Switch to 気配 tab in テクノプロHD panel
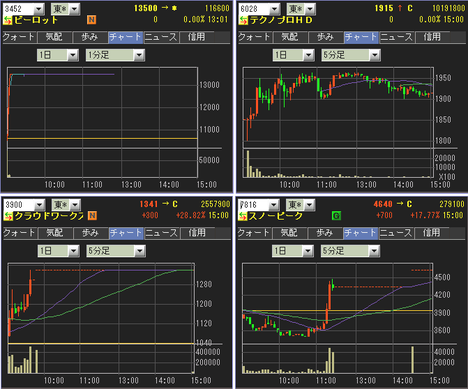 pyautogui.click(x=290, y=37)
